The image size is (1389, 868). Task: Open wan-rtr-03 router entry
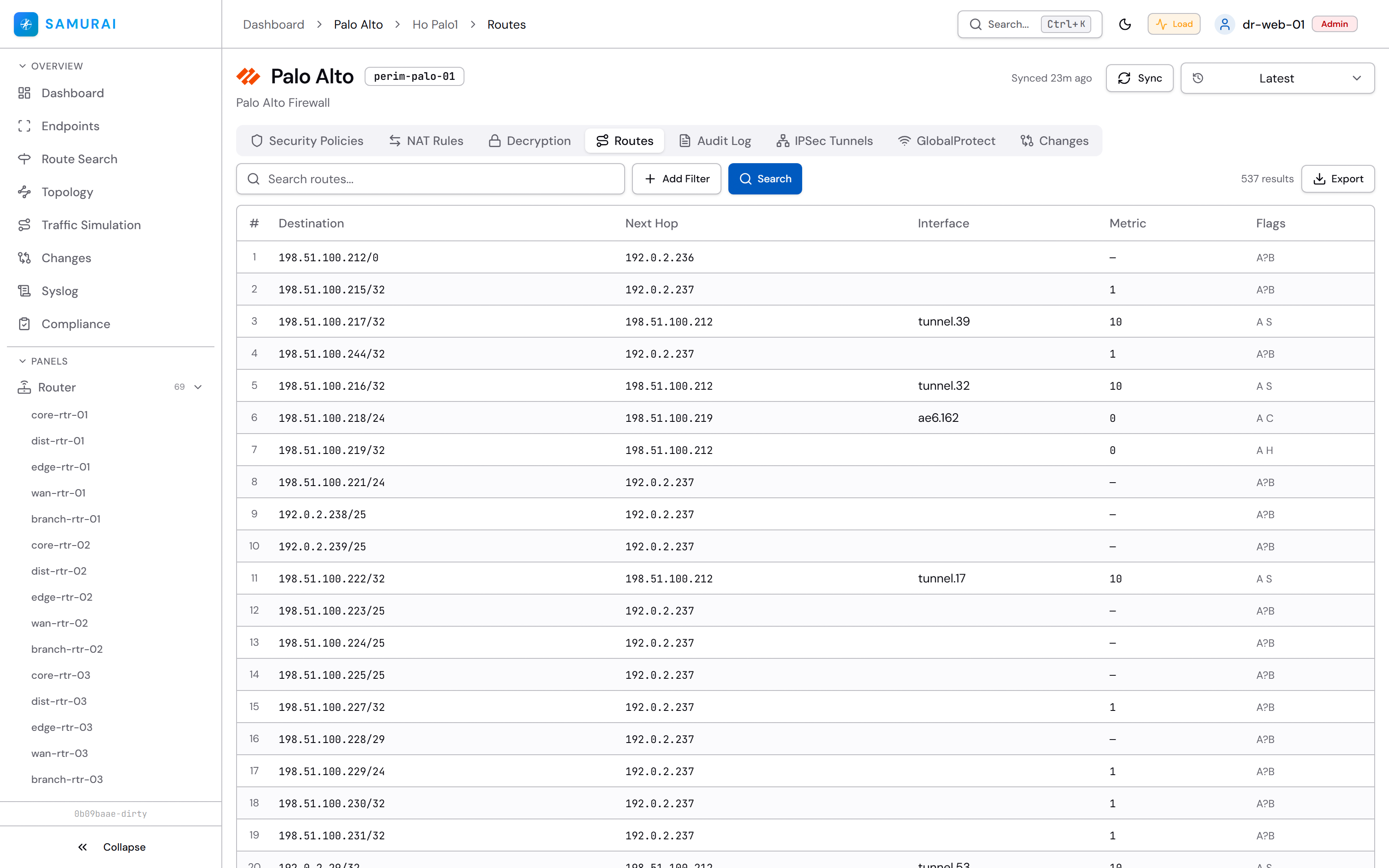pyautogui.click(x=60, y=753)
